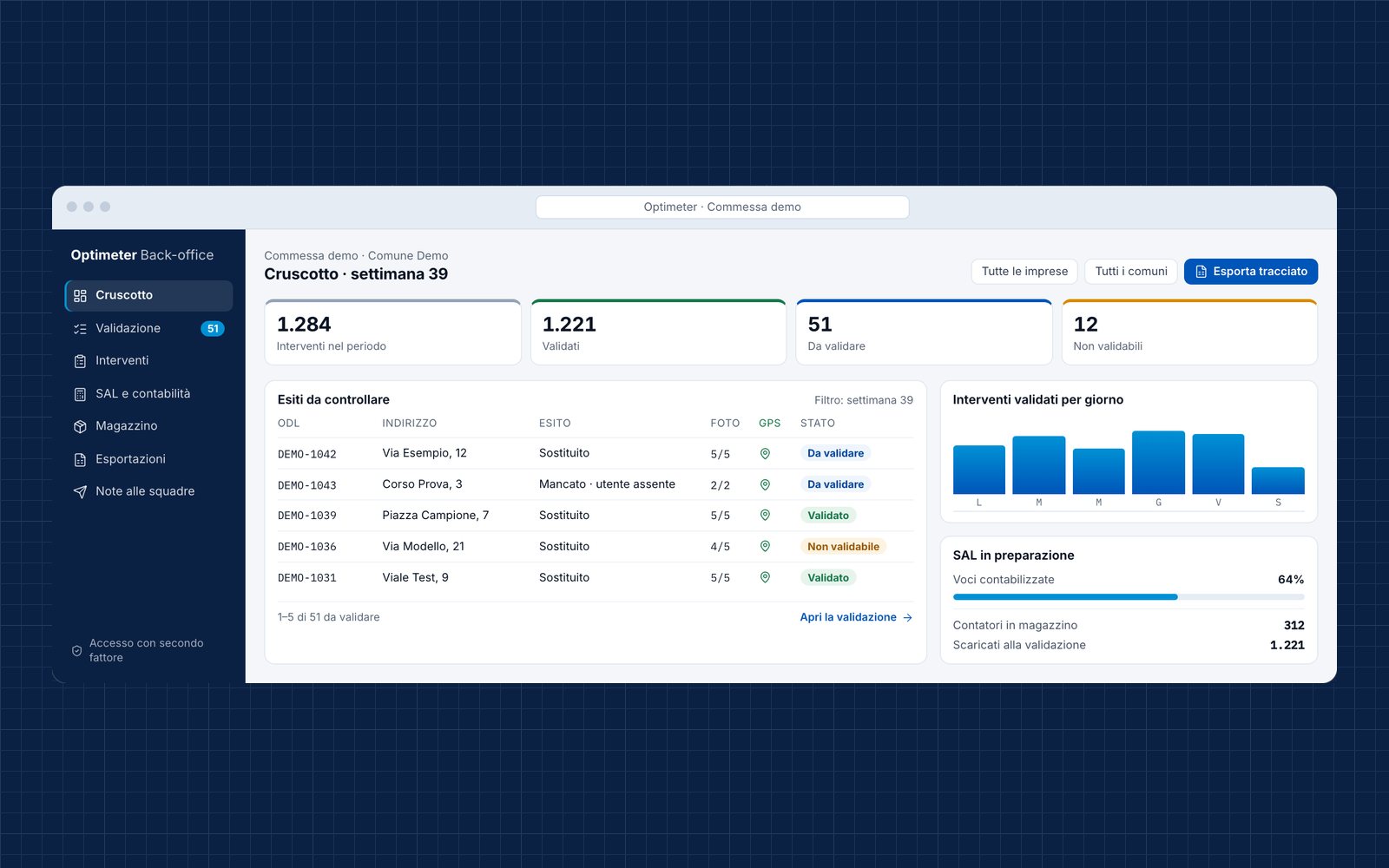This screenshot has width=1389, height=868.
Task: Click the GPS pin for DEMO-1039
Action: [765, 516]
